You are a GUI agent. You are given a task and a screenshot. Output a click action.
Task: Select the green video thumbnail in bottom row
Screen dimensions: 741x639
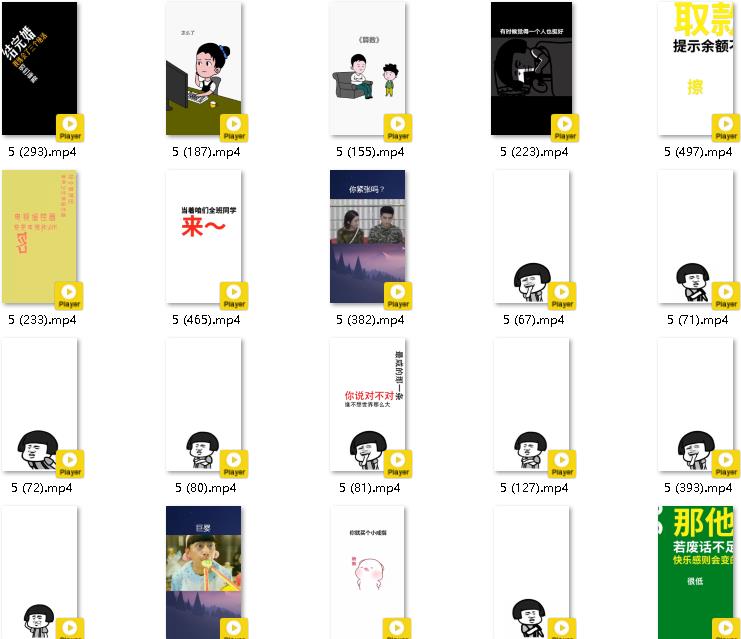click(695, 572)
